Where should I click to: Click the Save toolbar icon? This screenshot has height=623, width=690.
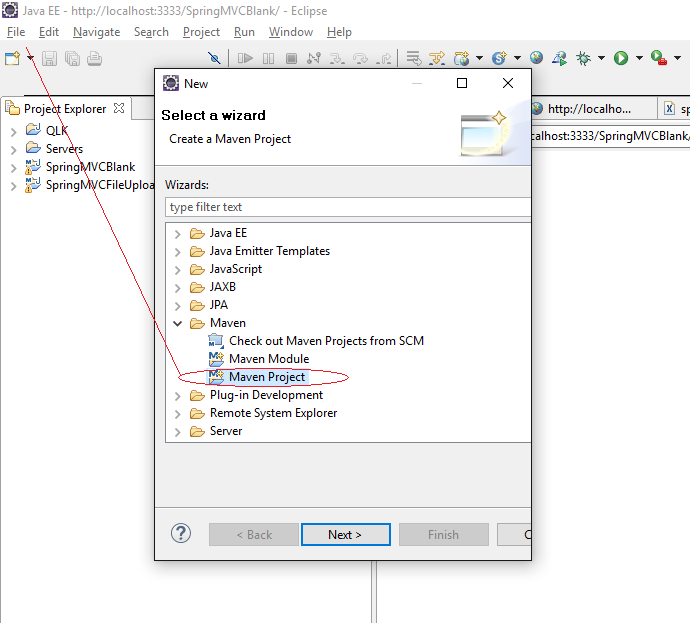click(x=49, y=58)
